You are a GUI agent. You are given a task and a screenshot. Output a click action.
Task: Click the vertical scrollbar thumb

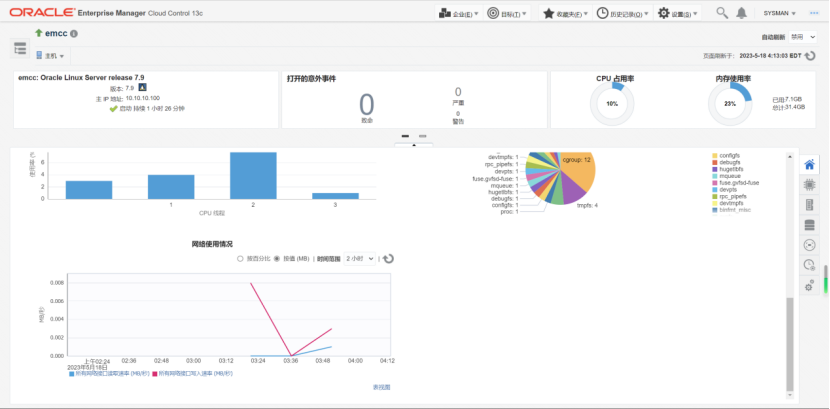pos(790,343)
